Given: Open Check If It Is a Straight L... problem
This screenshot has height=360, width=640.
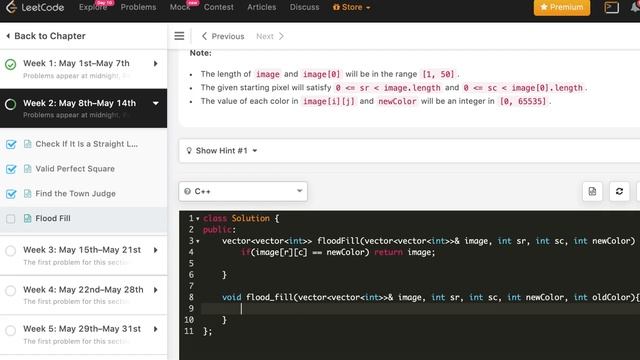Looking at the screenshot, I should pyautogui.click(x=87, y=144).
